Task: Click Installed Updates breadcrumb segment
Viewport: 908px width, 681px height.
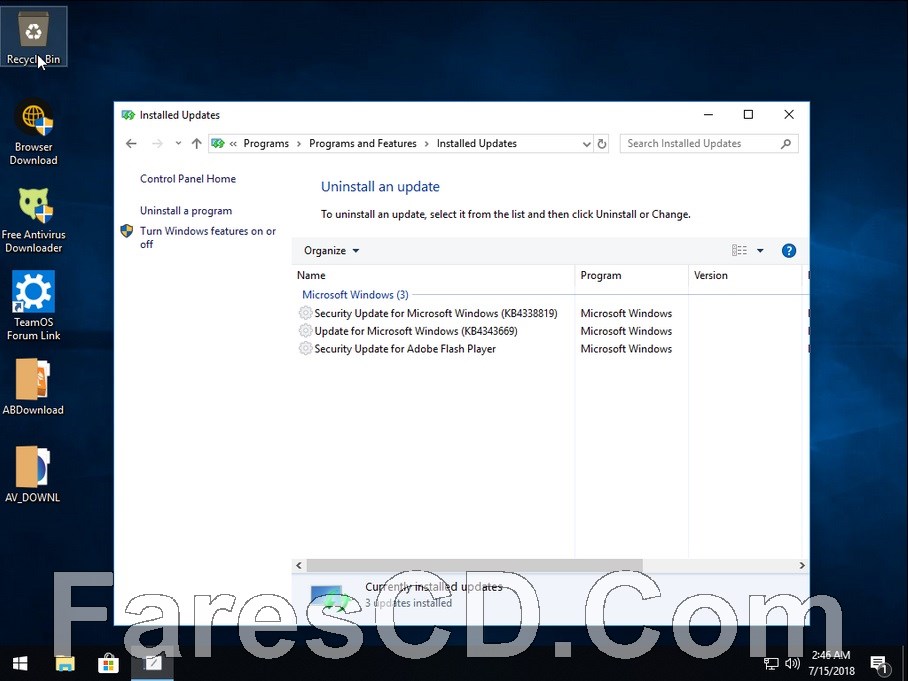Action: click(x=477, y=144)
